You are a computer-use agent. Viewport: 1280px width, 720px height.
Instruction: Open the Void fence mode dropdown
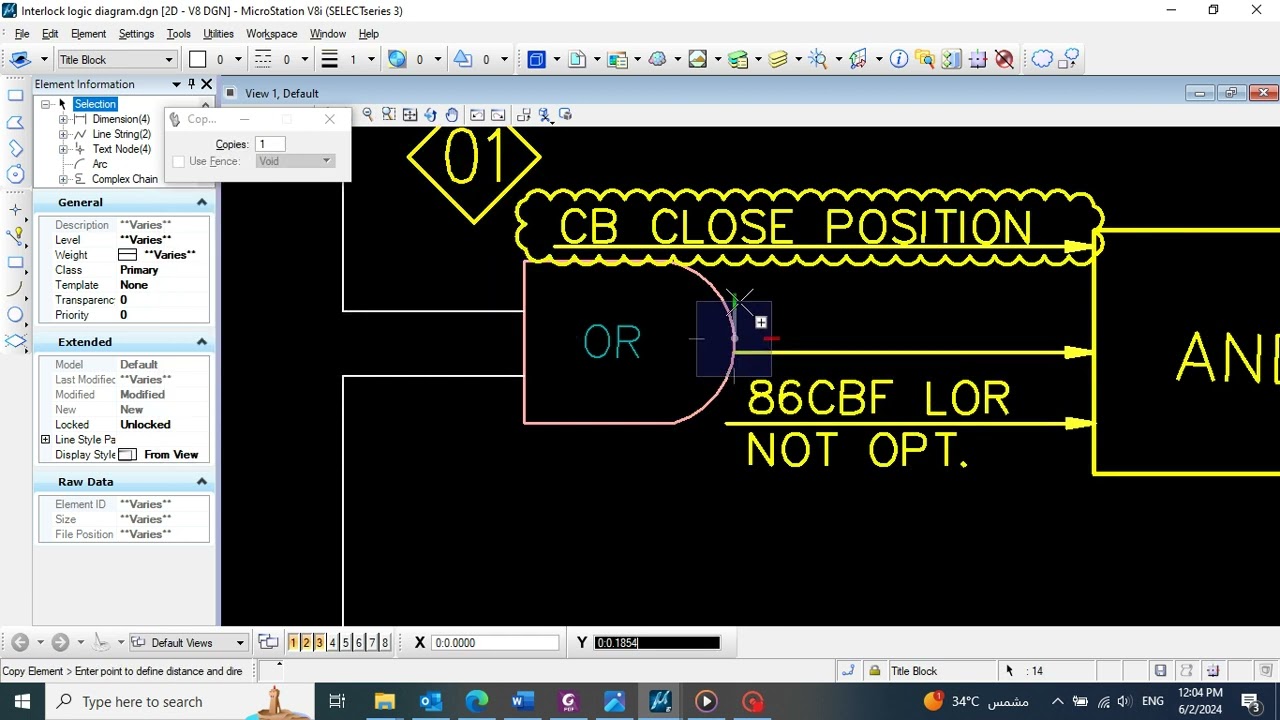pyautogui.click(x=294, y=161)
